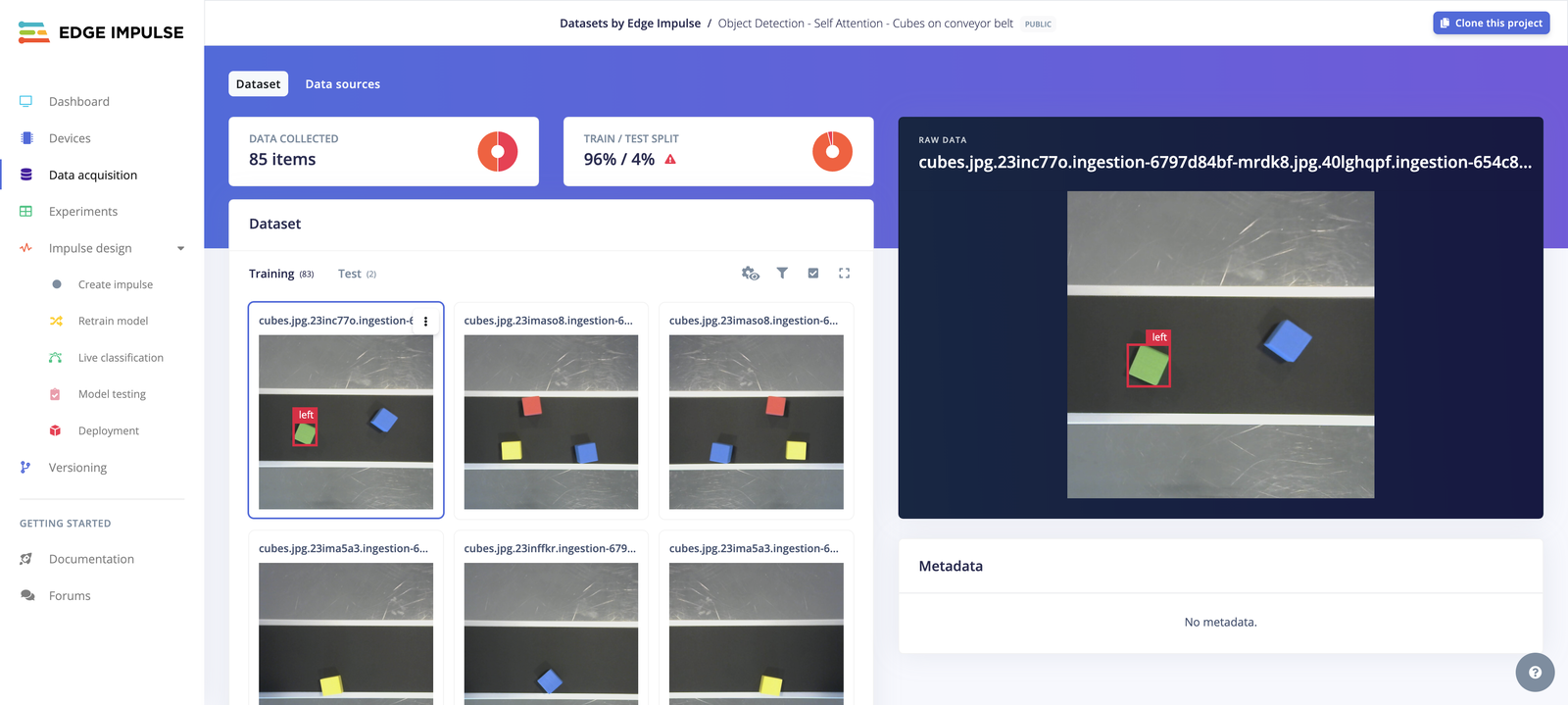Click the Edge Impulse logo

coord(101,32)
